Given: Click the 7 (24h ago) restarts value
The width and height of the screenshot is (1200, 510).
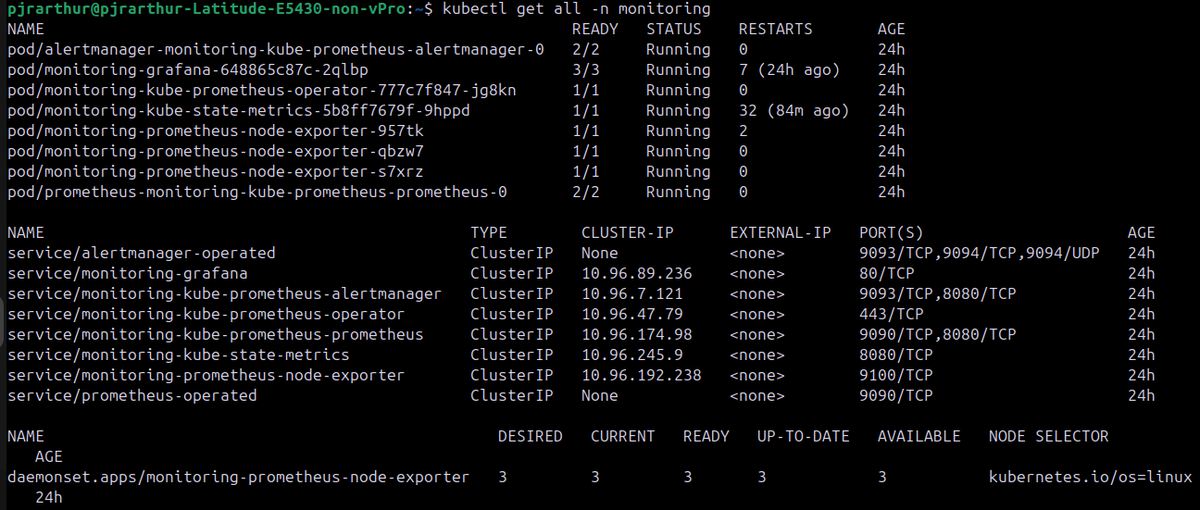Looking at the screenshot, I should tap(790, 70).
